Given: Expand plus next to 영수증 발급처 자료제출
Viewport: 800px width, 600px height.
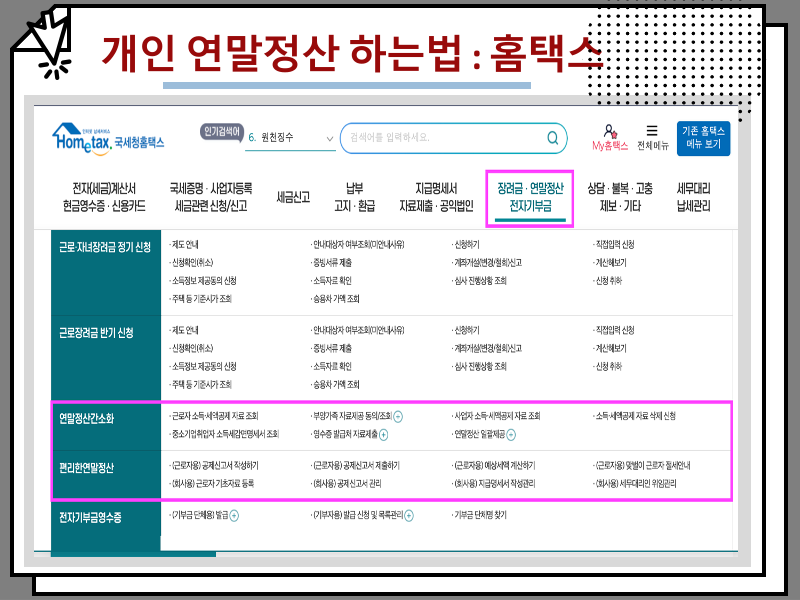Looking at the screenshot, I should click(383, 434).
